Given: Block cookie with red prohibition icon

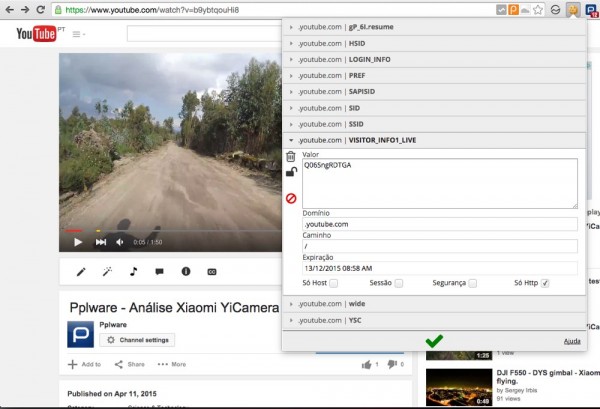Looking at the screenshot, I should (x=291, y=198).
